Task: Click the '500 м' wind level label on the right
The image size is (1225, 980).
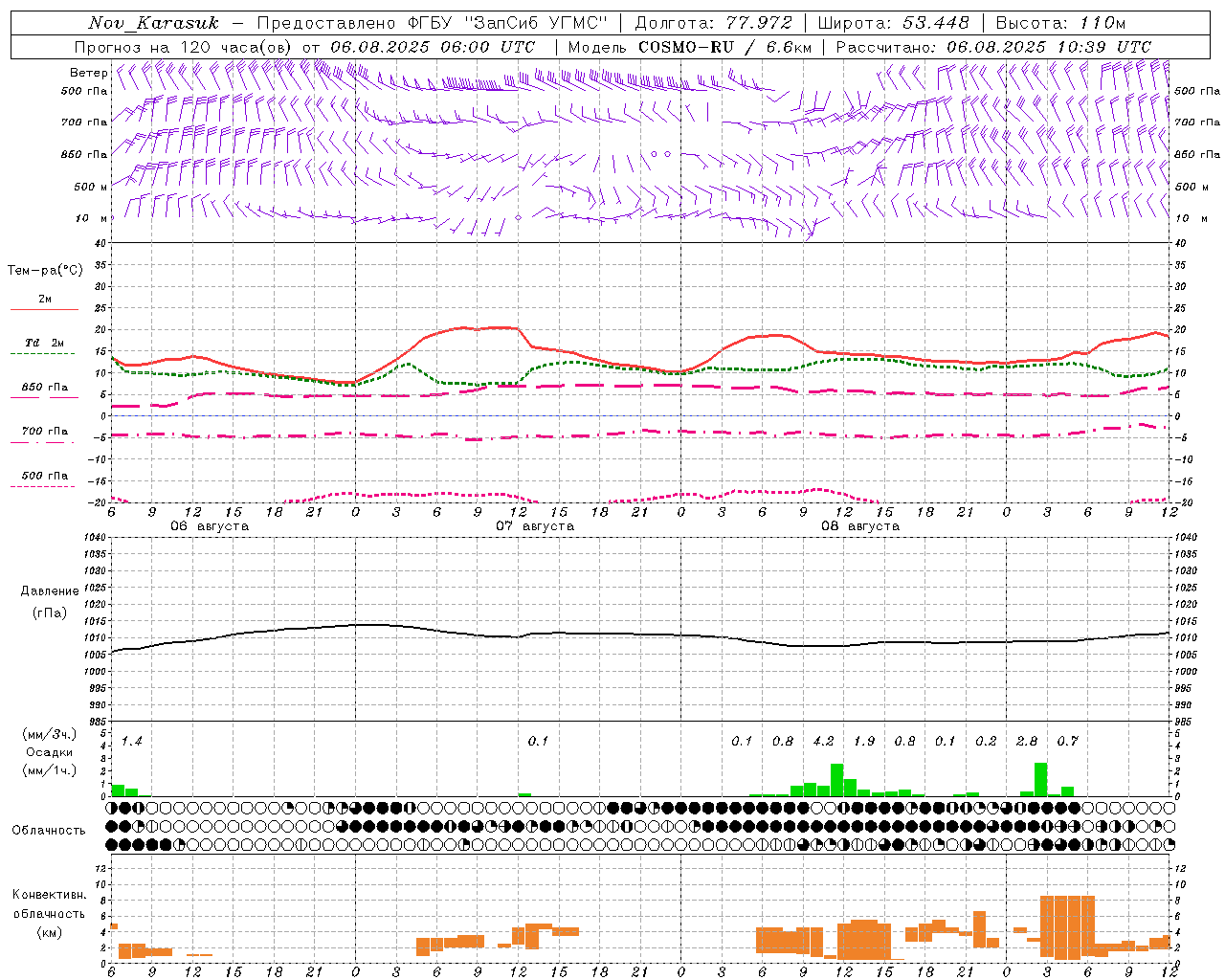Action: pyautogui.click(x=1191, y=187)
